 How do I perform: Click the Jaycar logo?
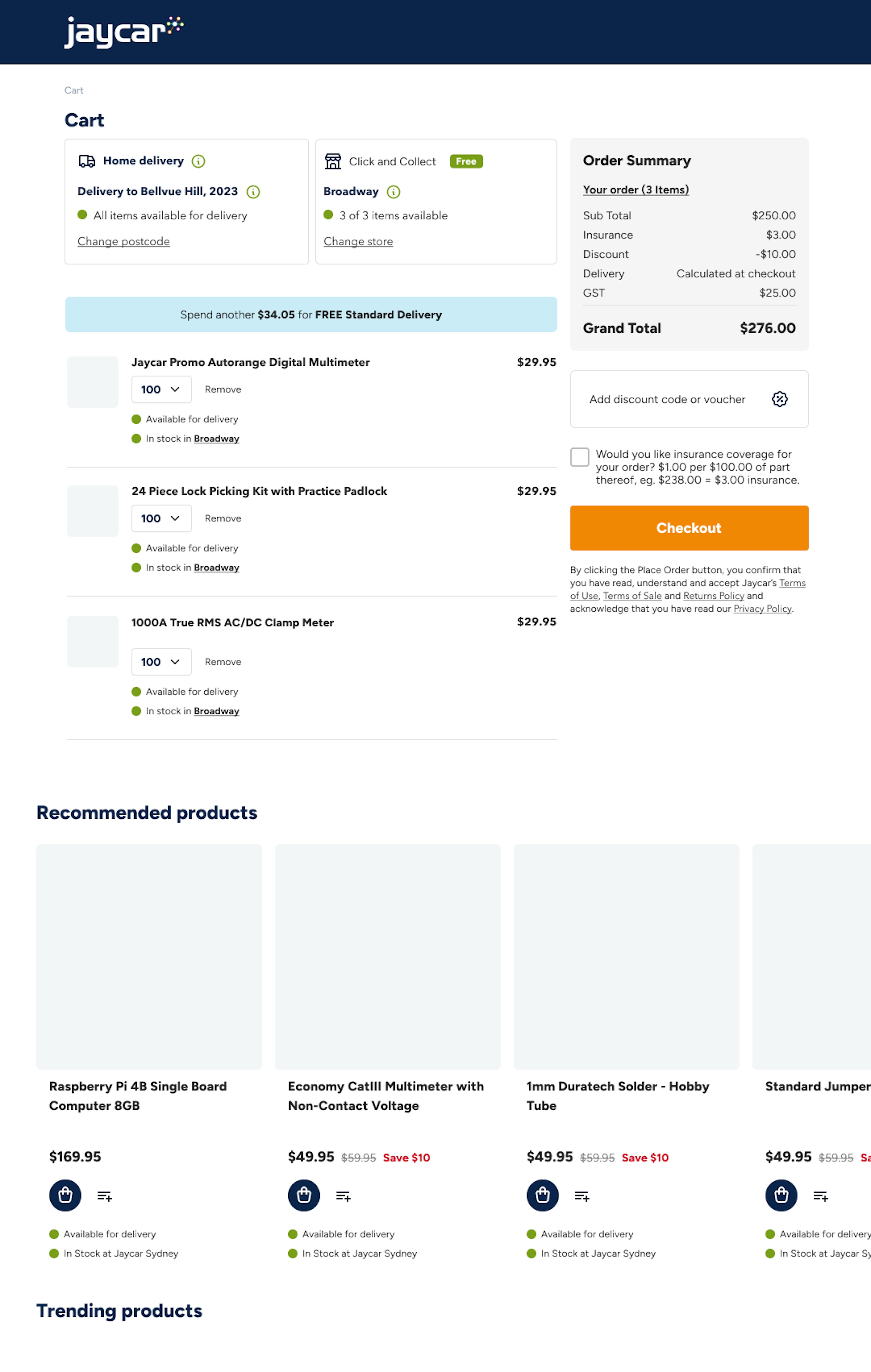124,32
